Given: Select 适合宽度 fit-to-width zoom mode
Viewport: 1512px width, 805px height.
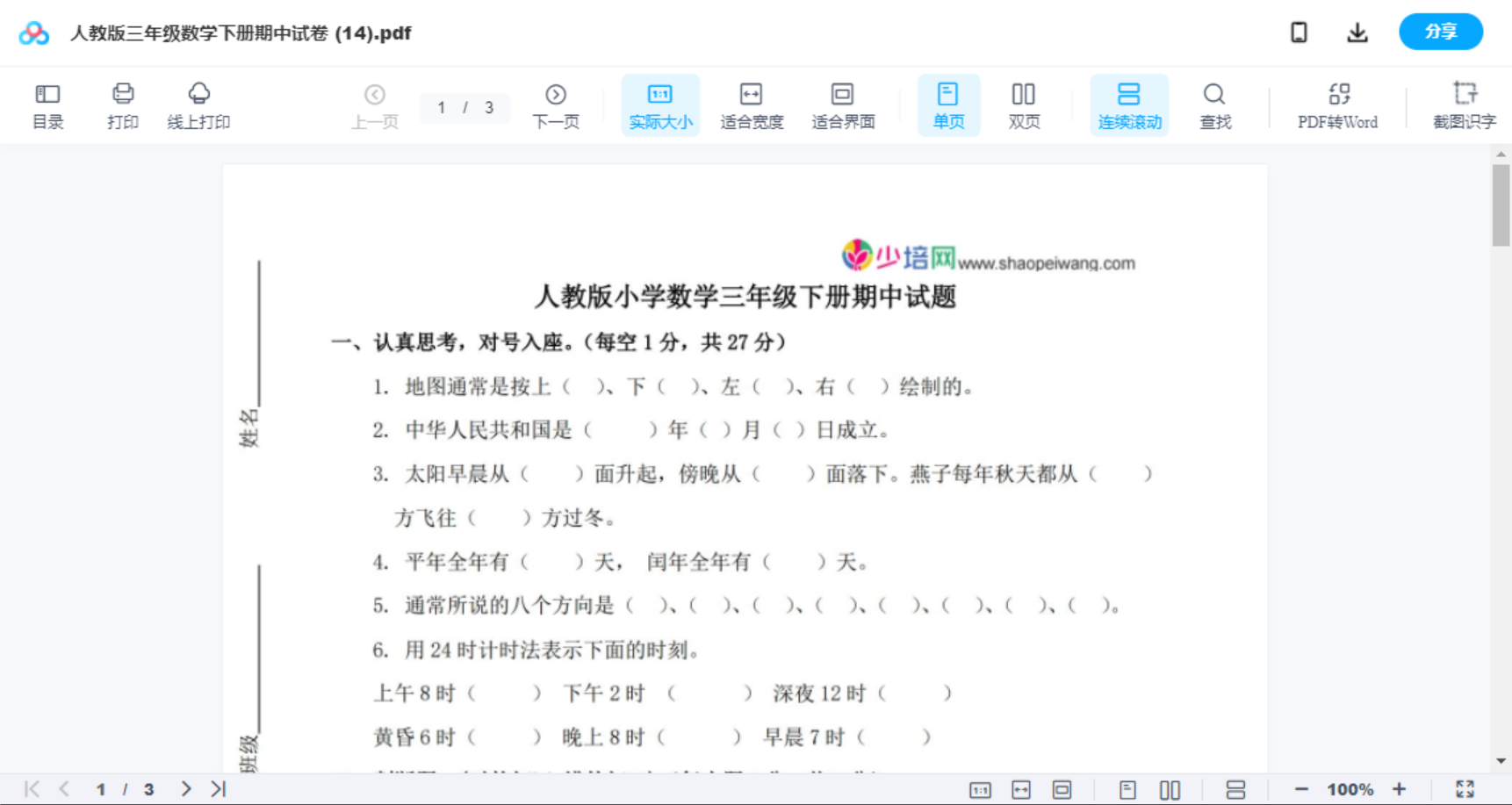Looking at the screenshot, I should tap(751, 104).
